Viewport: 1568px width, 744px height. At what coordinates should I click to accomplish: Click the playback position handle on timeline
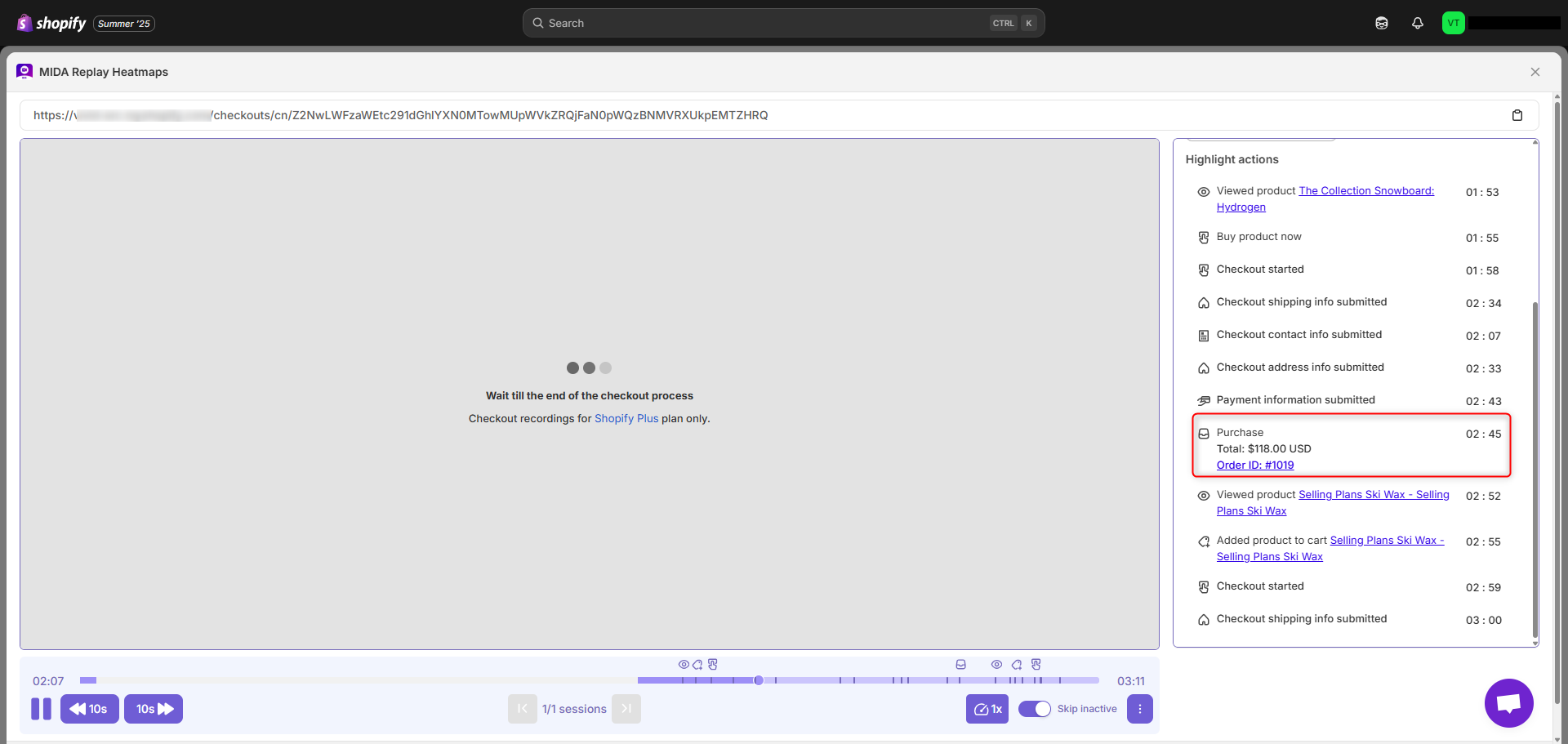(x=759, y=680)
